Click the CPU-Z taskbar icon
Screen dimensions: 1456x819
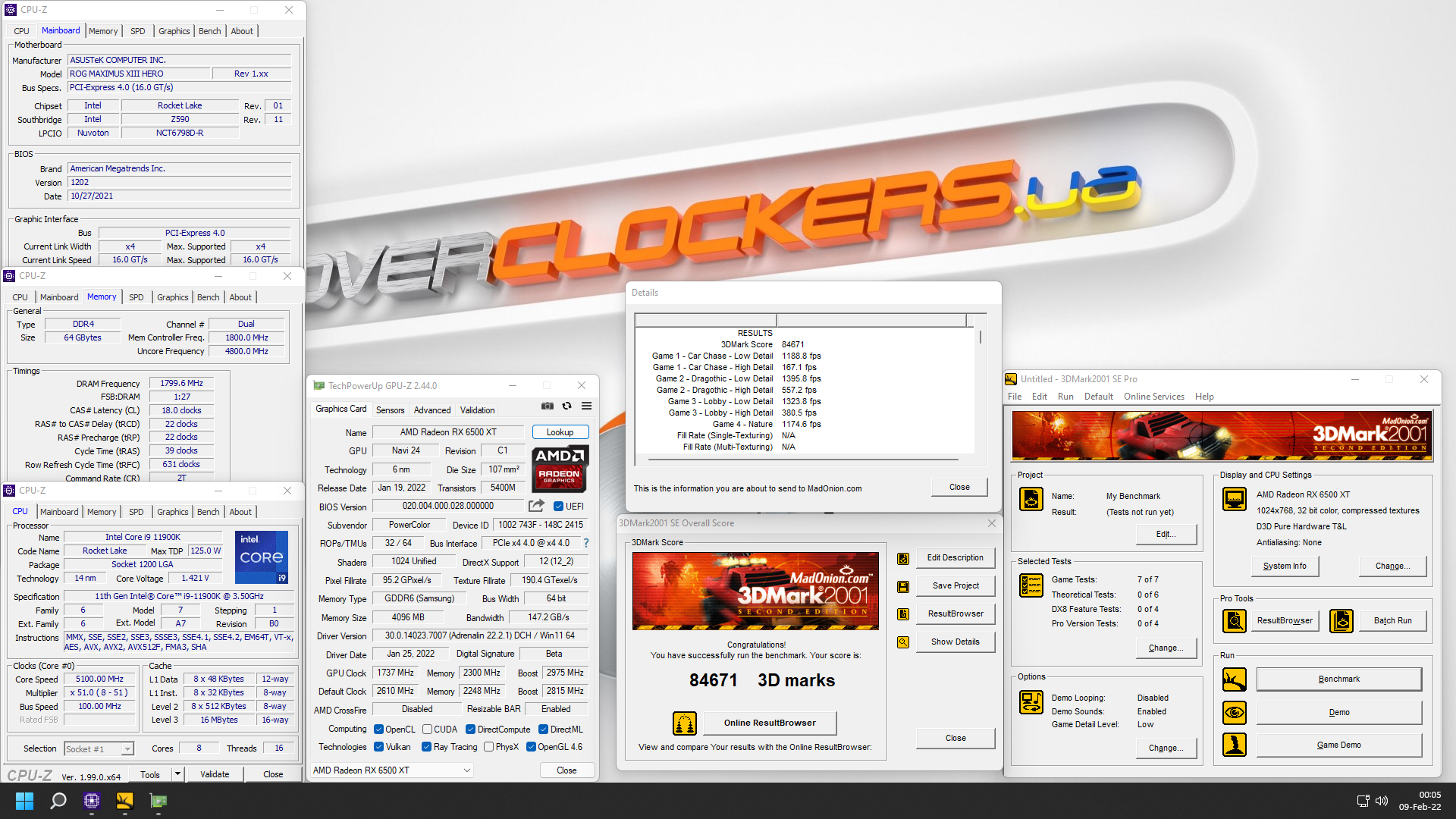pos(92,801)
